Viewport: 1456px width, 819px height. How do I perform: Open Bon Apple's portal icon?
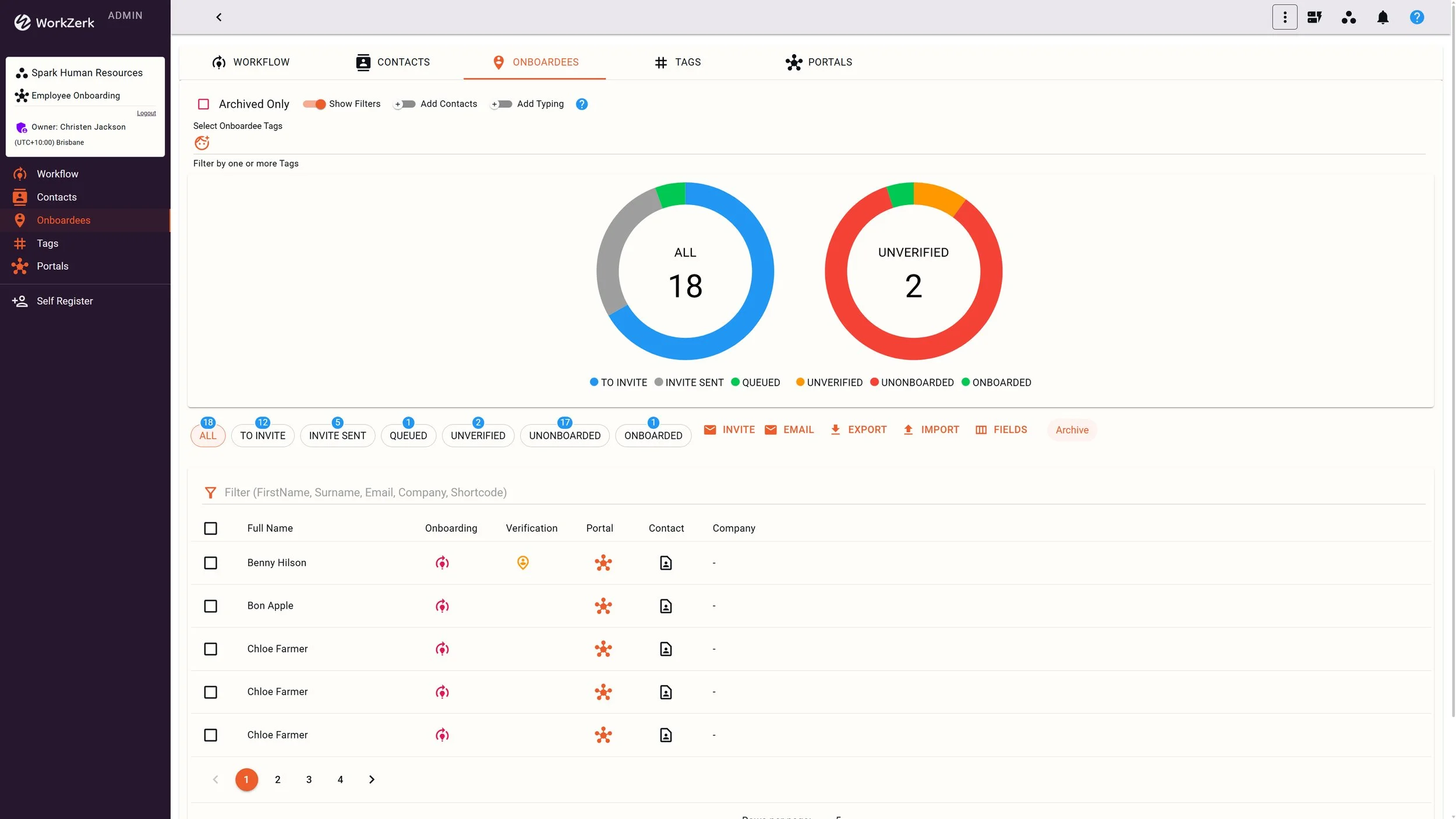pos(603,606)
